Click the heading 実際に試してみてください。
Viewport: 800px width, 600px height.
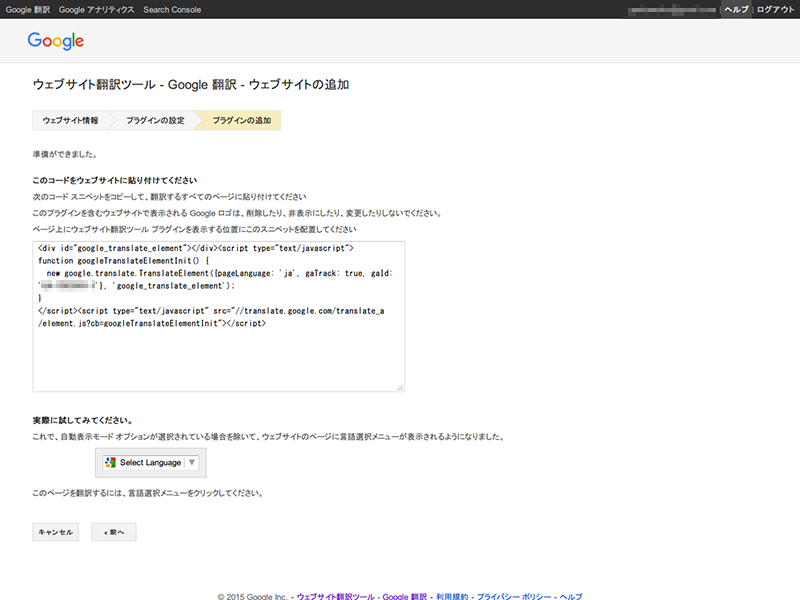83,420
